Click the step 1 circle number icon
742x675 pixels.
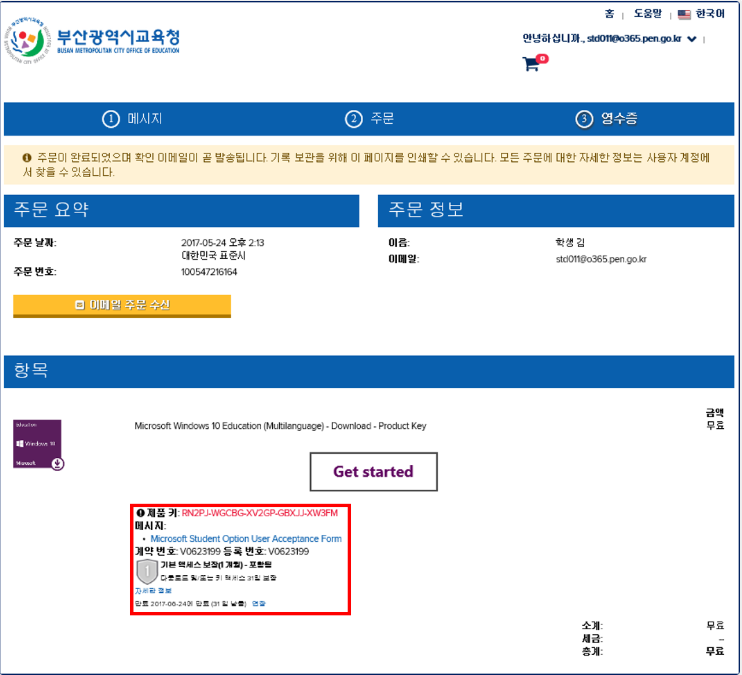pos(111,119)
